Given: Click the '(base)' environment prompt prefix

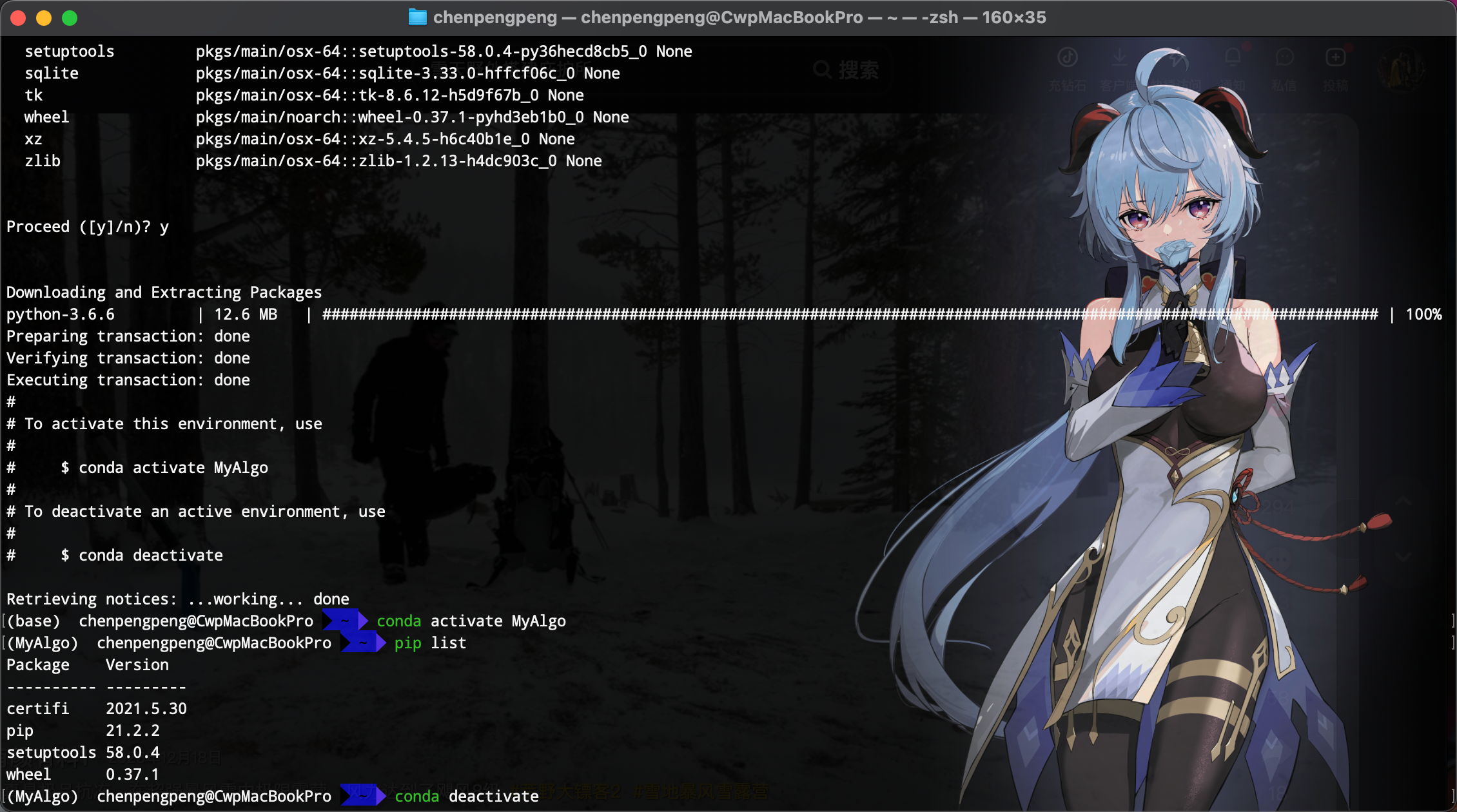Looking at the screenshot, I should 34,621.
